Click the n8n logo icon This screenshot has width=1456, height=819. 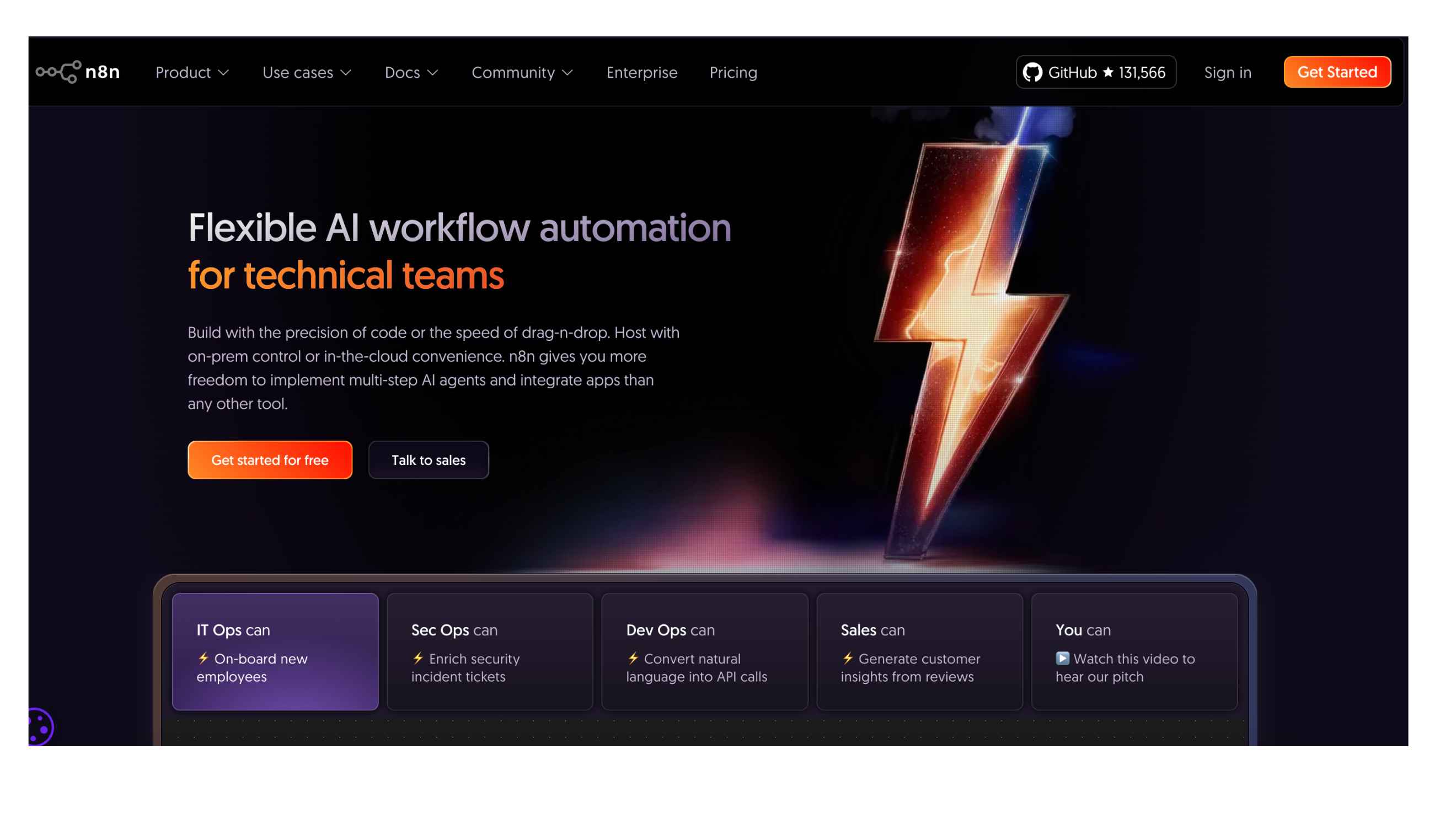[59, 72]
